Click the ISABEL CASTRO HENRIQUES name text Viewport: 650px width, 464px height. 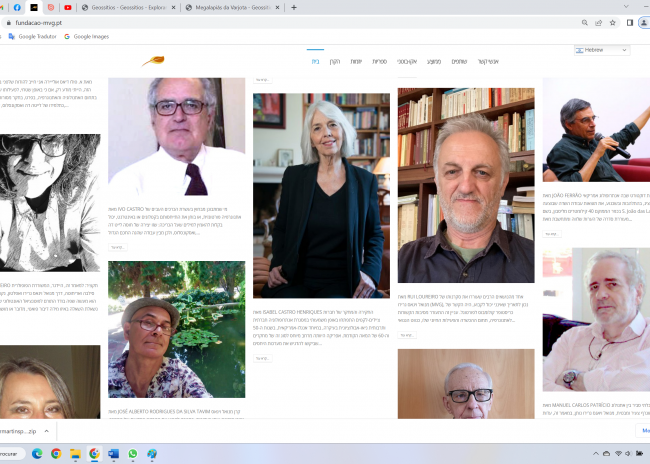click(292, 312)
